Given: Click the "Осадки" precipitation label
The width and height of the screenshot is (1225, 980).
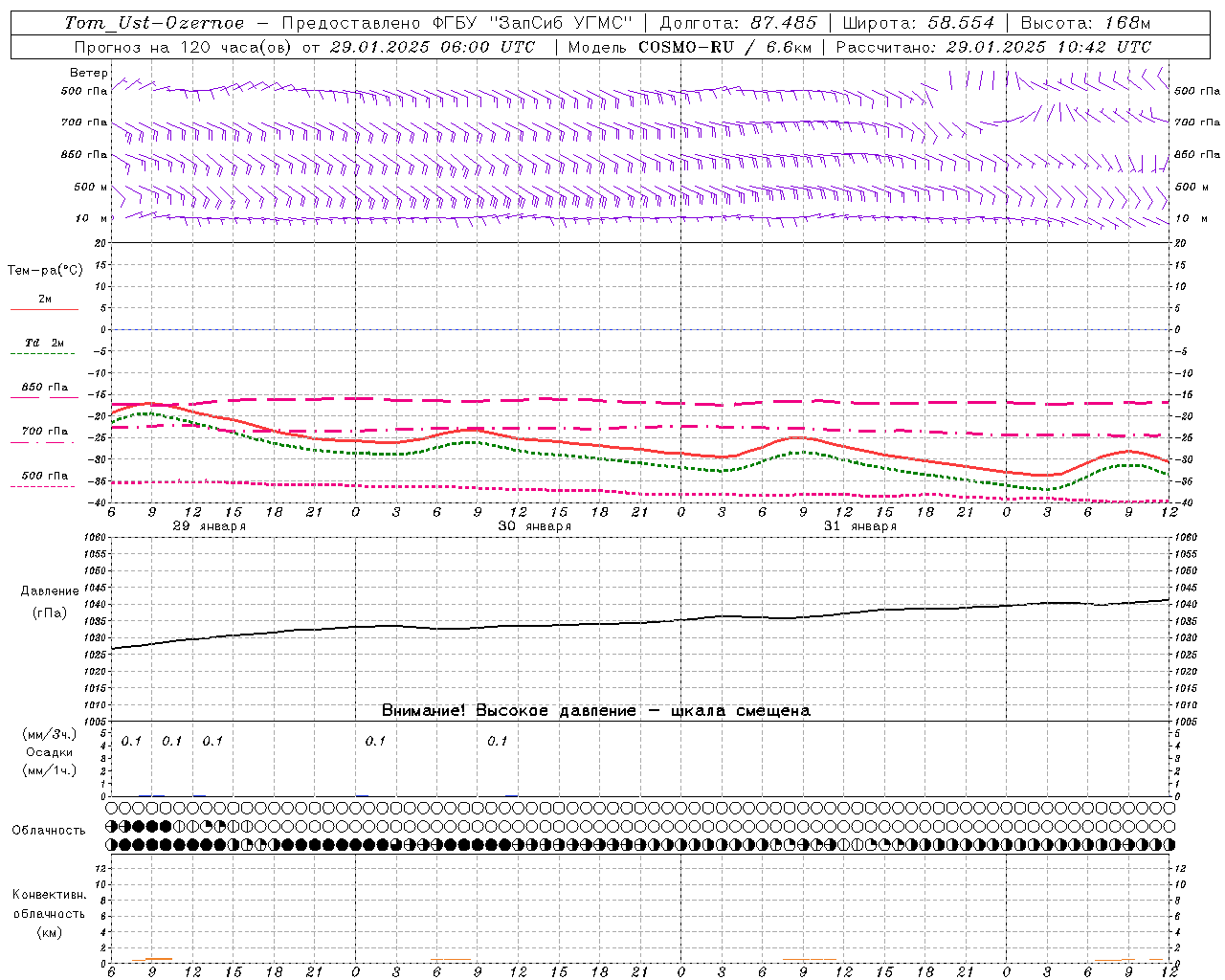Looking at the screenshot, I should [x=50, y=753].
